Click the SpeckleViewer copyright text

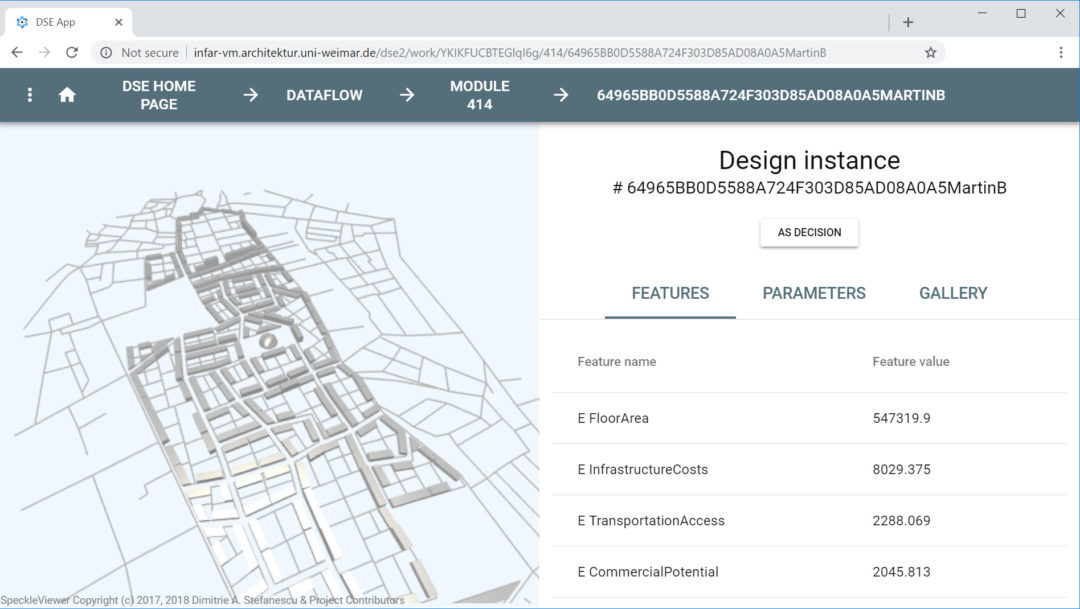tap(202, 600)
